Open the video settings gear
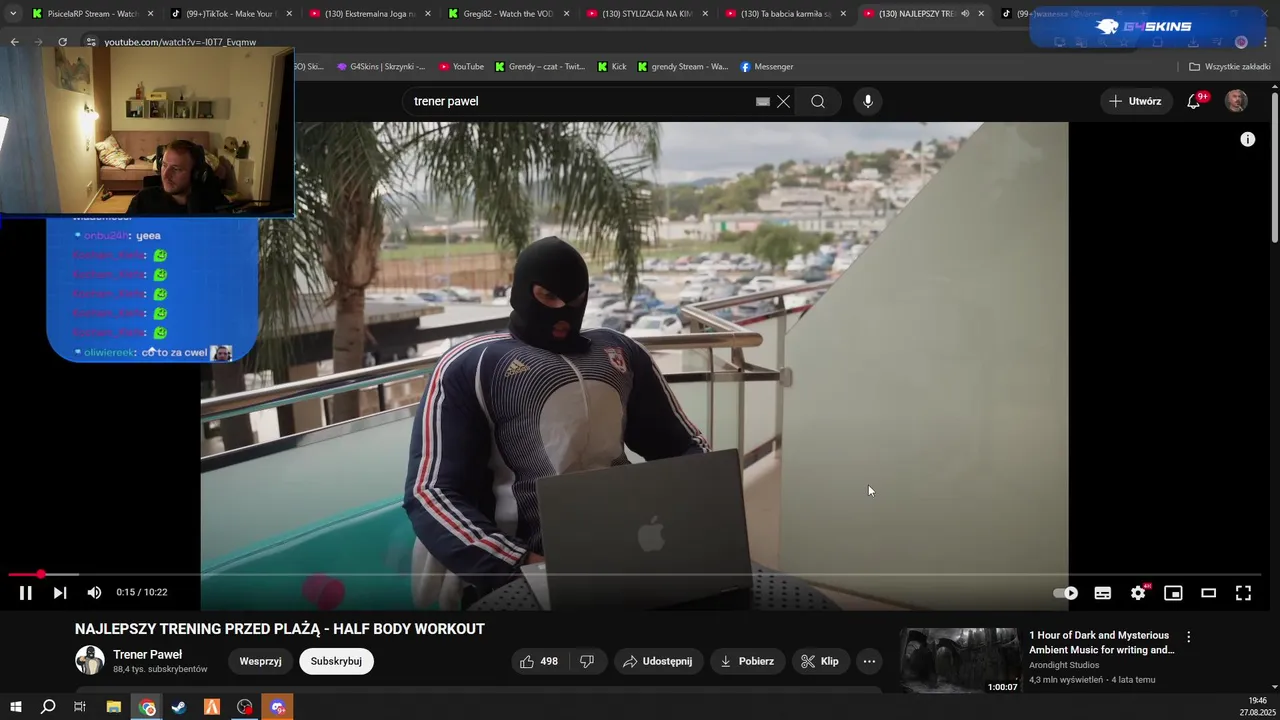The width and height of the screenshot is (1280, 720). 1138,593
